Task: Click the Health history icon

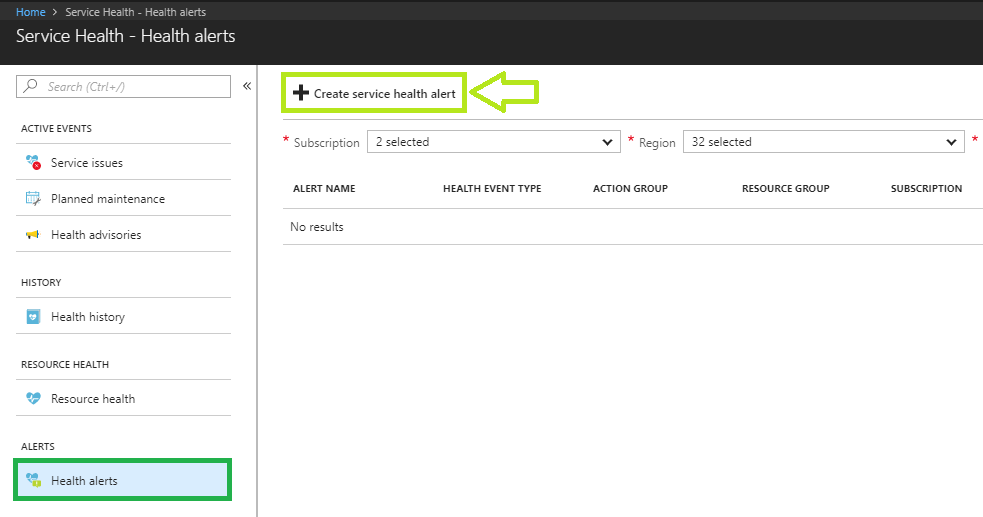Action: [x=33, y=316]
